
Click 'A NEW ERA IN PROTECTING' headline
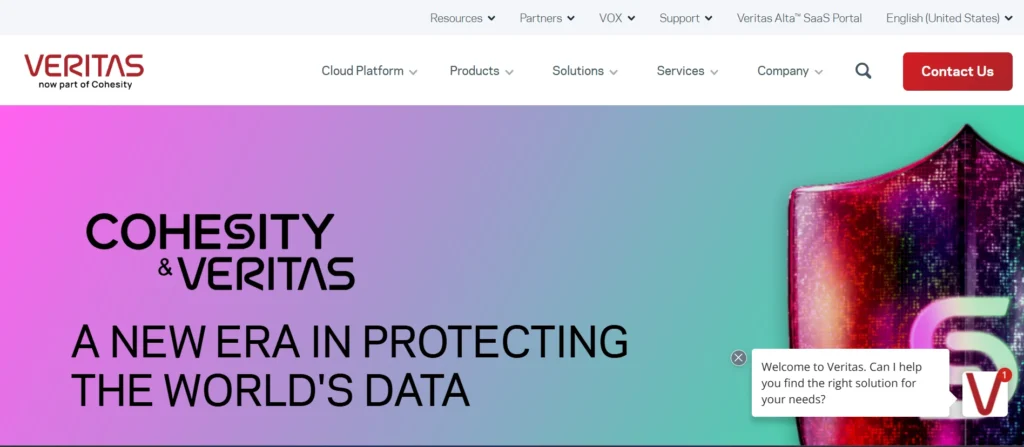[x=349, y=341]
